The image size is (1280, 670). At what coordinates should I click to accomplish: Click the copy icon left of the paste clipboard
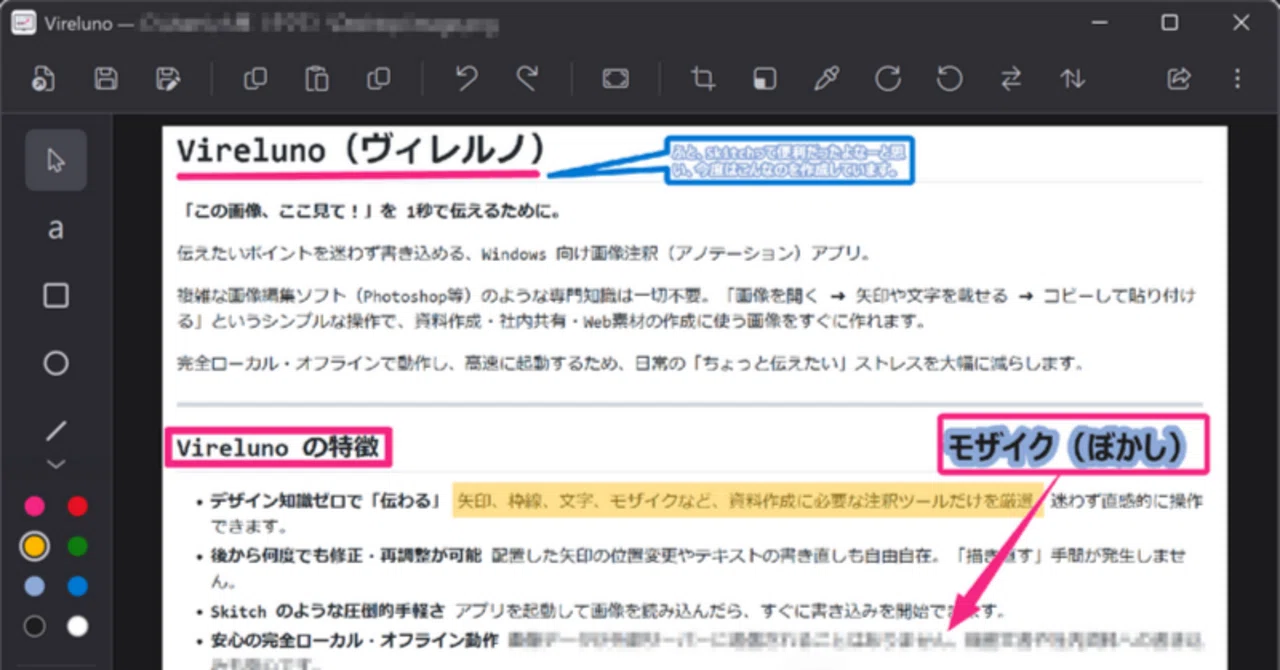[255, 79]
